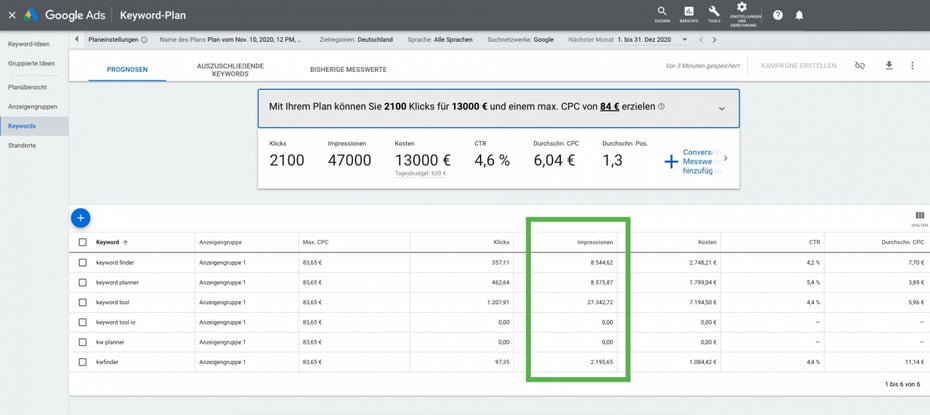
Task: Go to previous date period arrow
Action: pyautogui.click(x=700, y=40)
